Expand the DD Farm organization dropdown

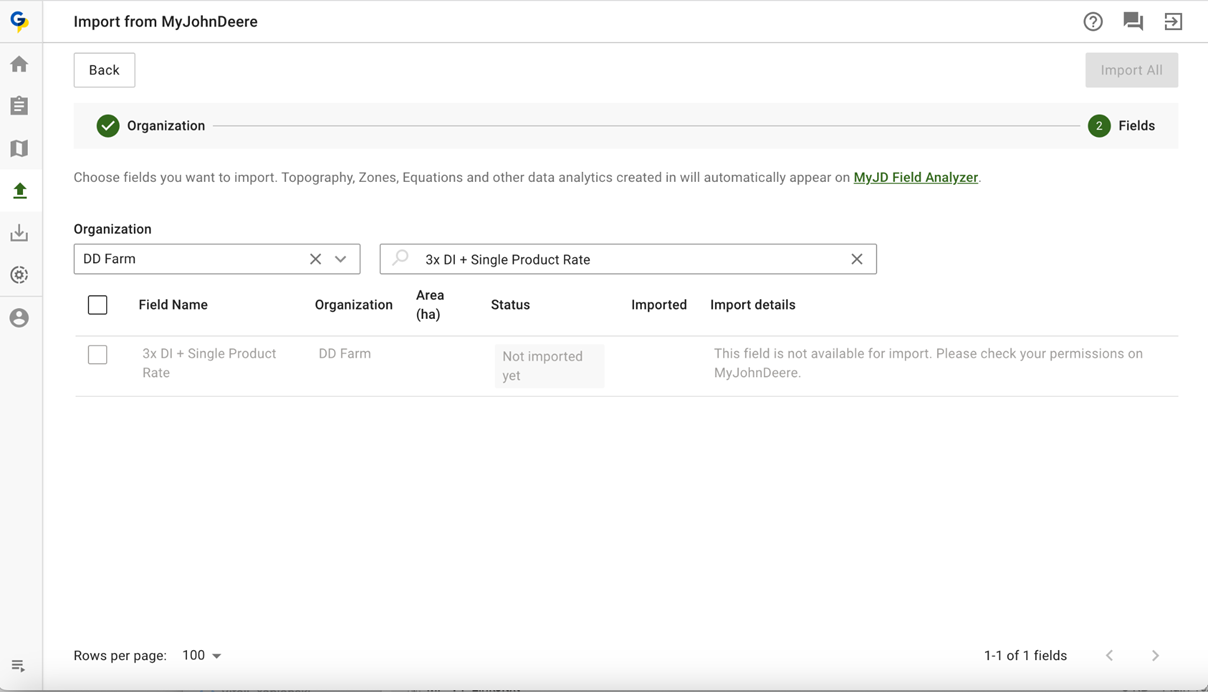point(341,259)
